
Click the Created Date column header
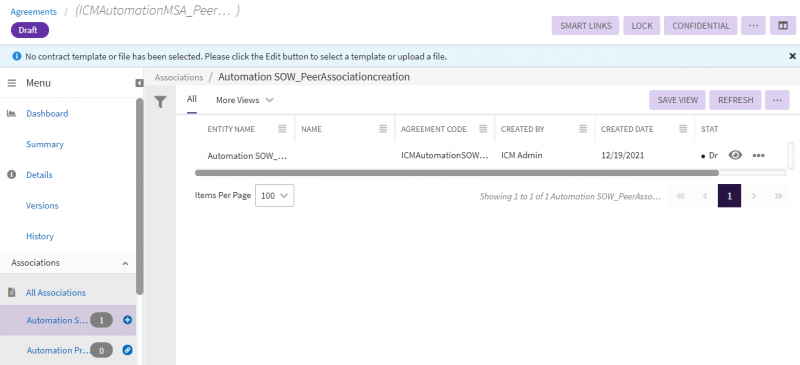click(x=627, y=129)
